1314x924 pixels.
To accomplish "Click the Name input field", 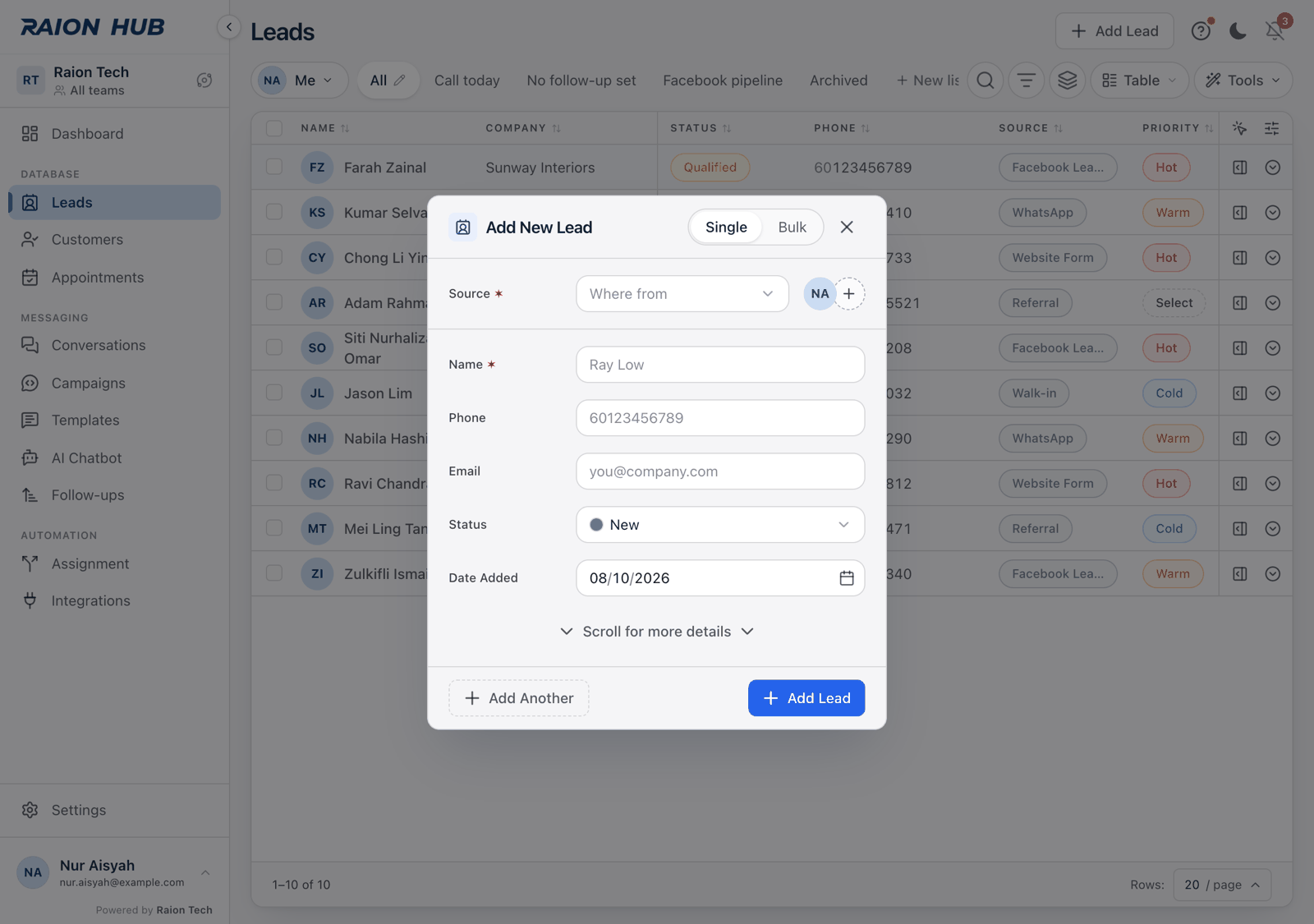I will click(720, 365).
